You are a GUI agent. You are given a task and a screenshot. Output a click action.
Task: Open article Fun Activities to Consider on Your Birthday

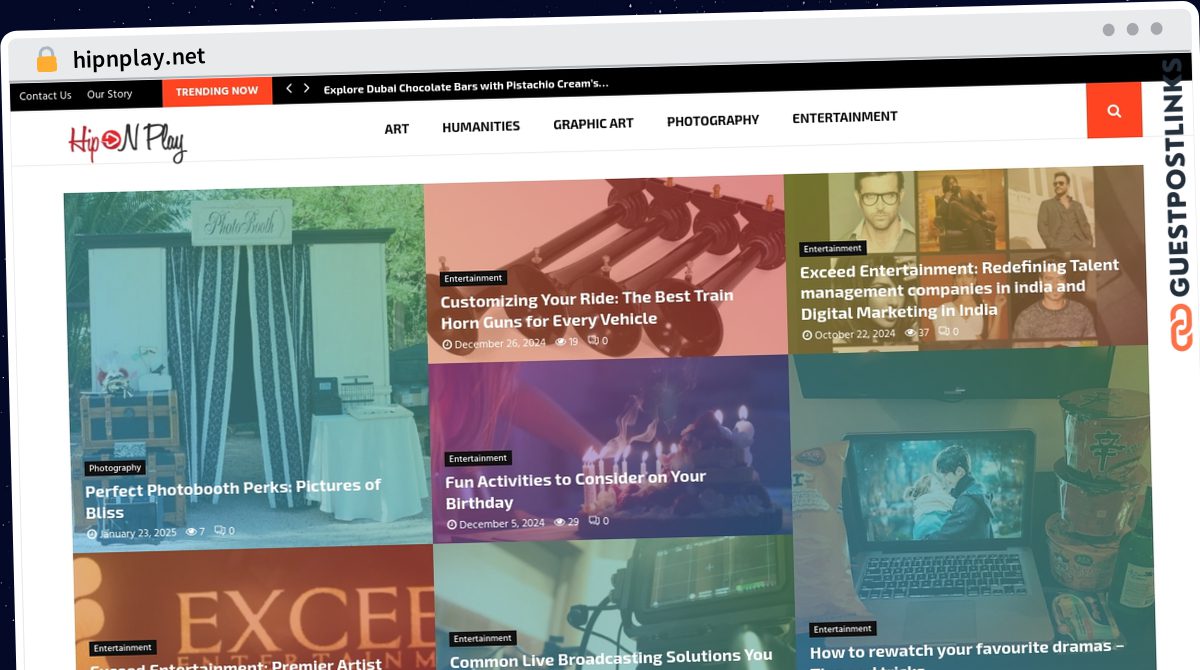[x=576, y=490]
